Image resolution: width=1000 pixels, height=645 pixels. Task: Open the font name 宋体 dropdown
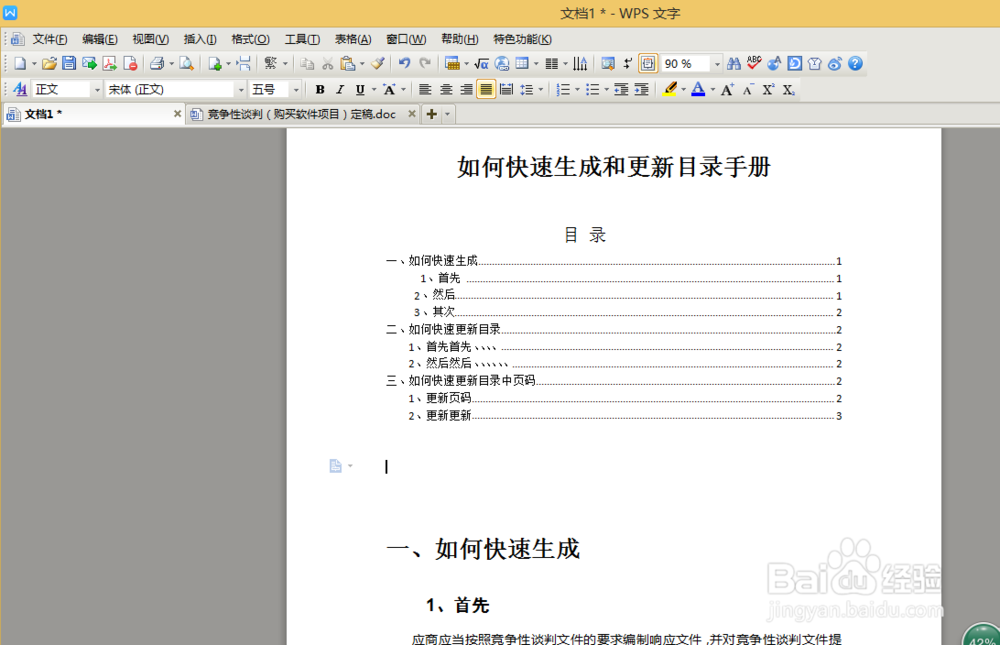(240, 90)
